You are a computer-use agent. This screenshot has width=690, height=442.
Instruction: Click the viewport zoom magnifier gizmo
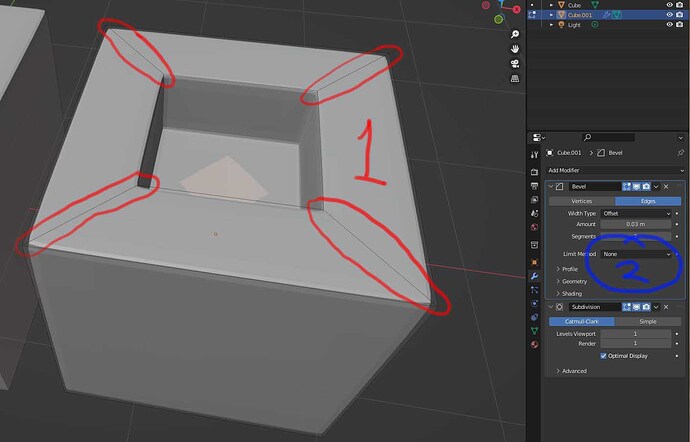[515, 34]
